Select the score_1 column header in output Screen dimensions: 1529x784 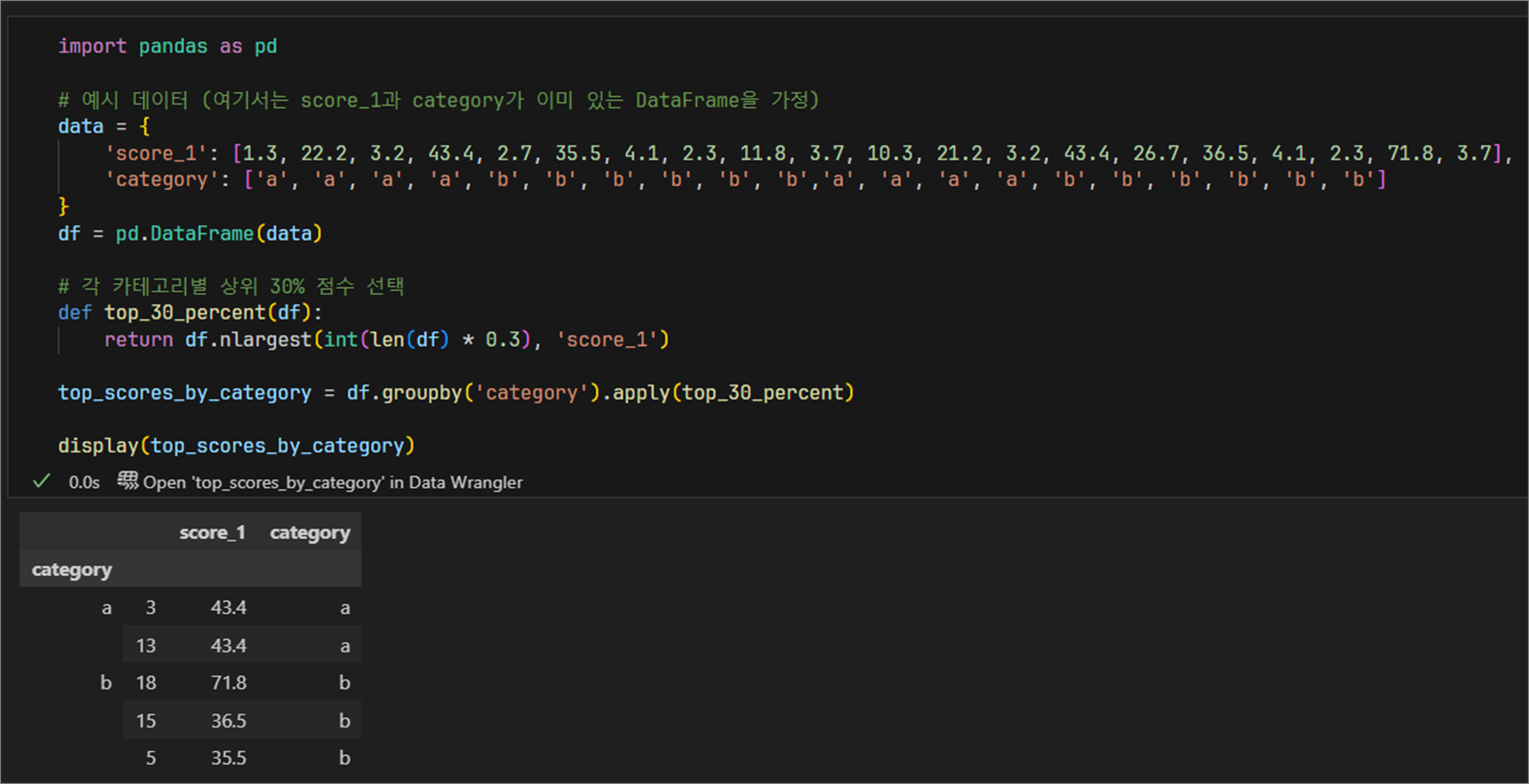(x=212, y=532)
